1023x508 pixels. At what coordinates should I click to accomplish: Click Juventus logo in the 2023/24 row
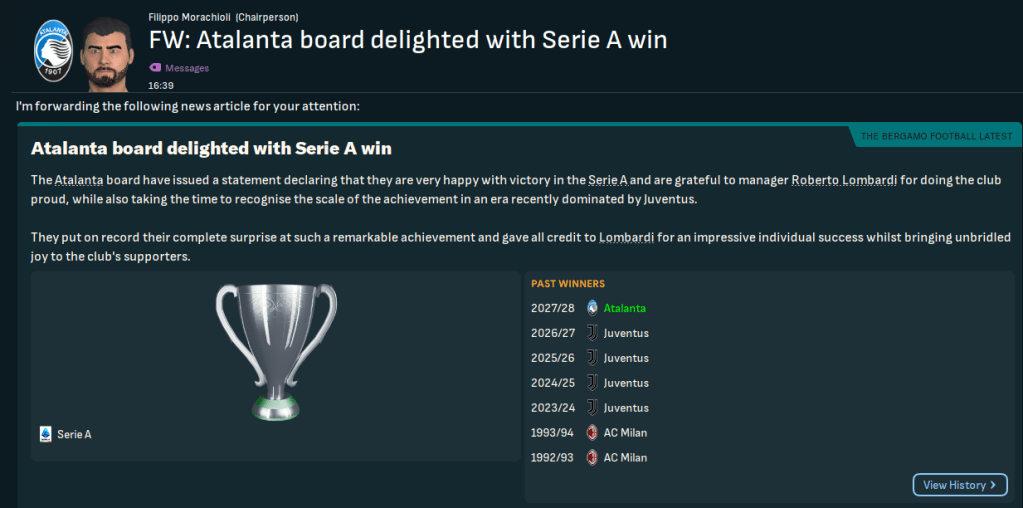[x=592, y=408]
